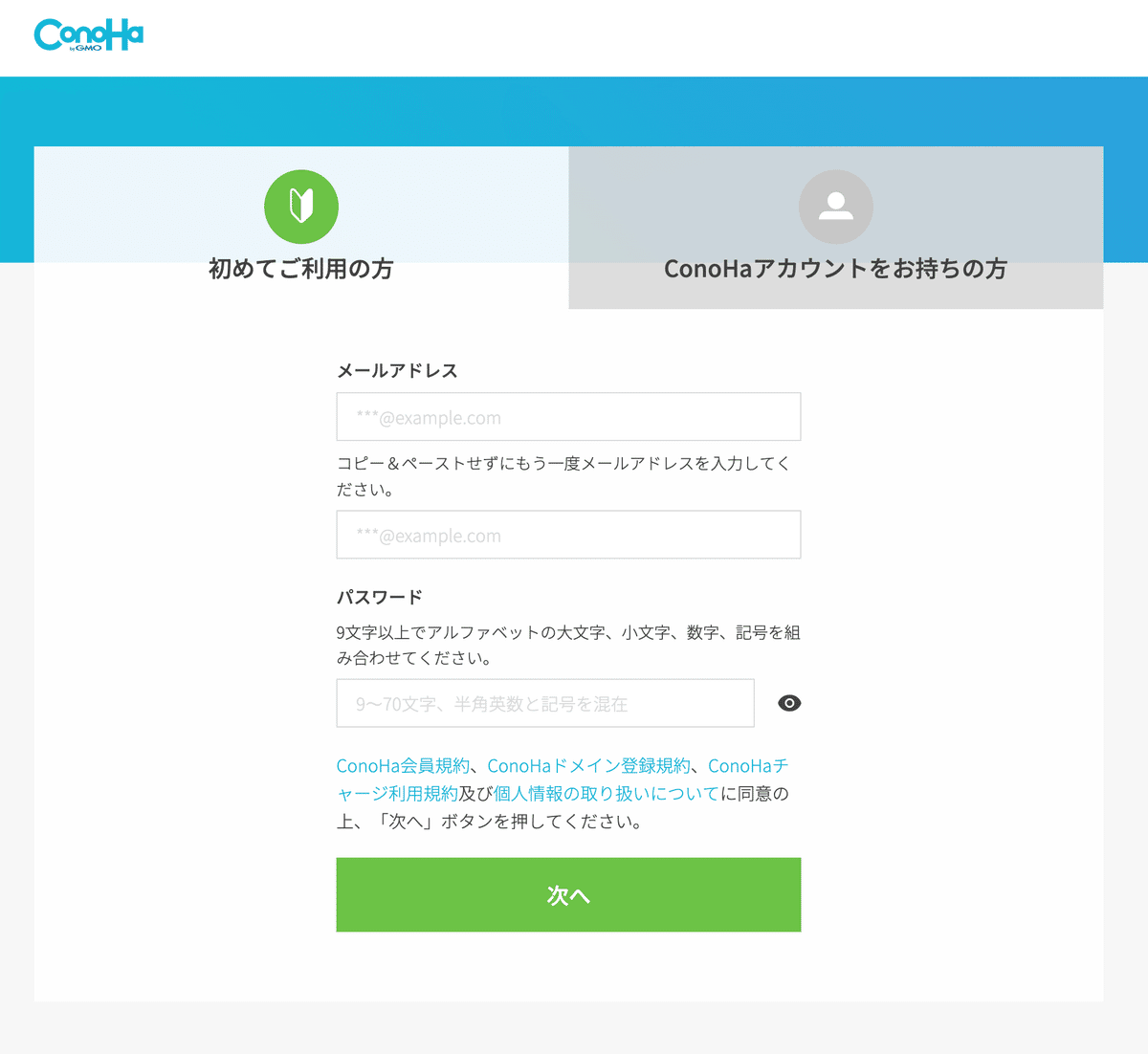Open the ConoHaチャージ利用規約 link
1148x1054 pixels.
(563, 780)
